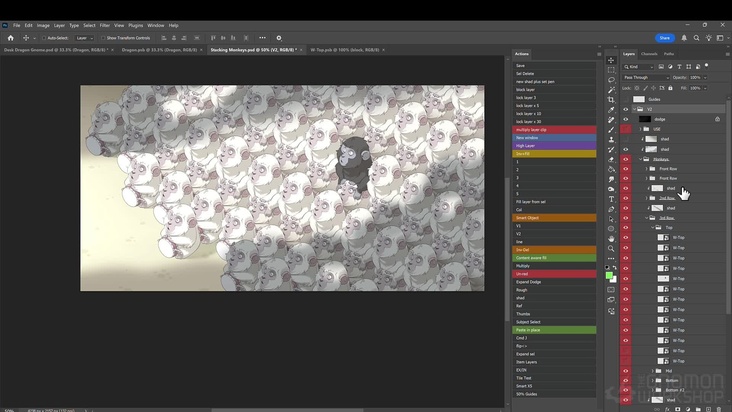Click the green foreground color swatch
The height and width of the screenshot is (412, 732).
[610, 275]
